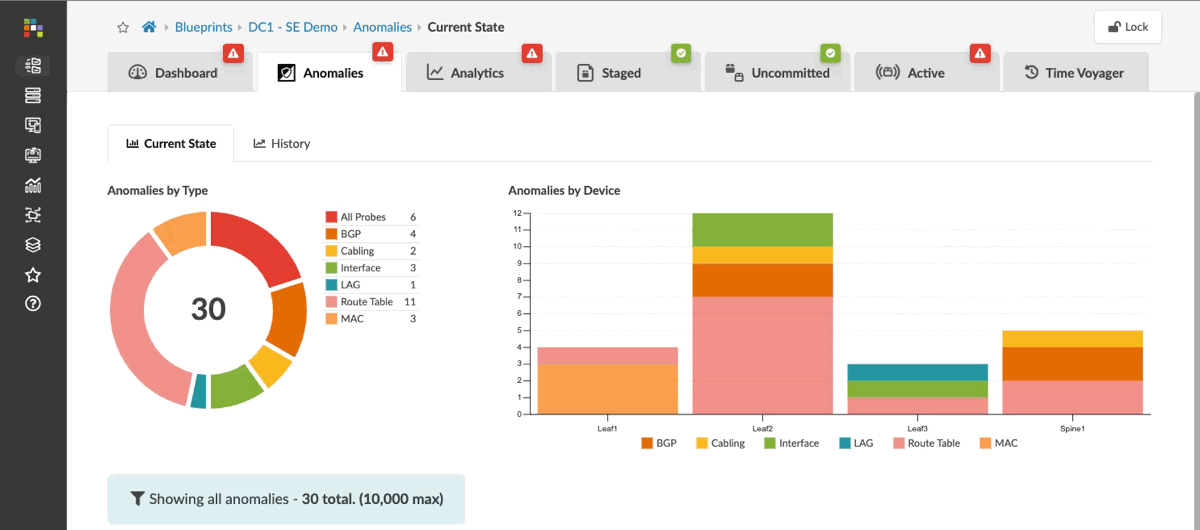The image size is (1200, 530).
Task: Open the sidebar Analytics chart icon
Action: 33,185
